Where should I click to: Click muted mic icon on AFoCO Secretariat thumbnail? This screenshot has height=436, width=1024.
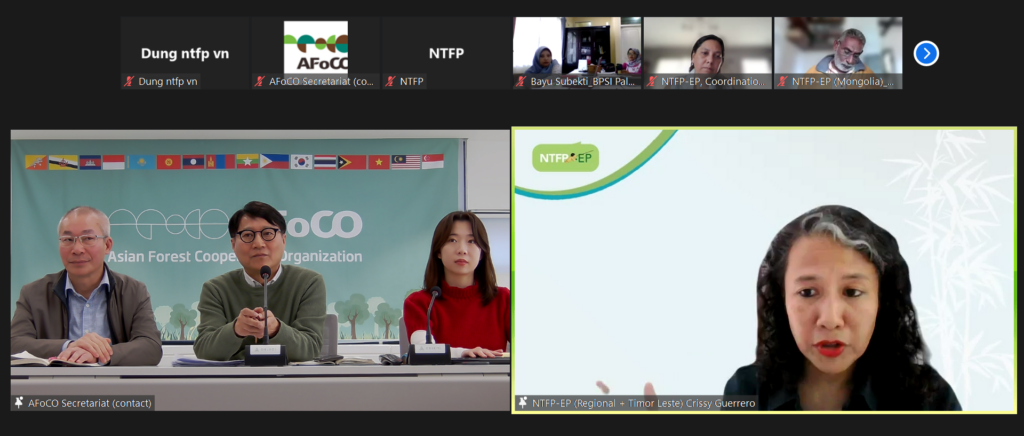pos(259,82)
